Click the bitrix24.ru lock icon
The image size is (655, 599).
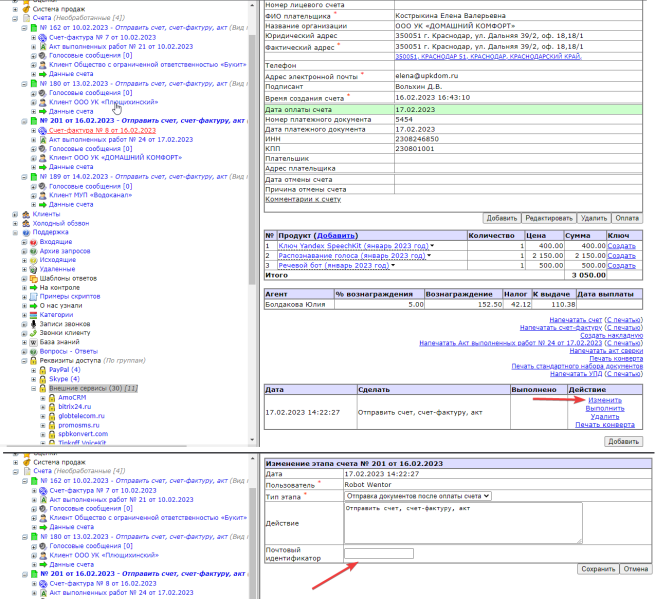click(52, 407)
